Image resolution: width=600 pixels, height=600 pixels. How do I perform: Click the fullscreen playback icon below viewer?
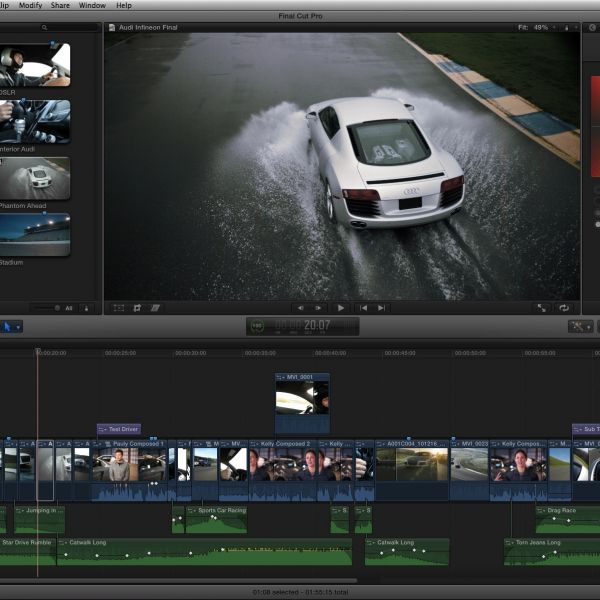coord(541,308)
